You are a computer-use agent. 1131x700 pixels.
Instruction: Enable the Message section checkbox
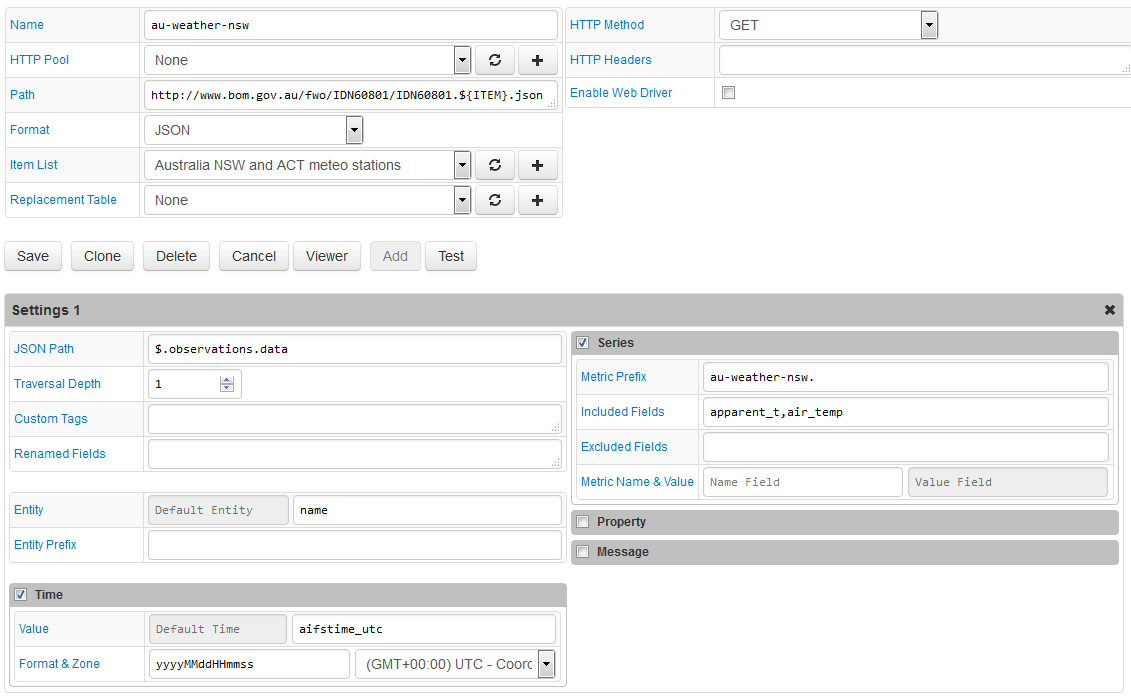coord(583,552)
